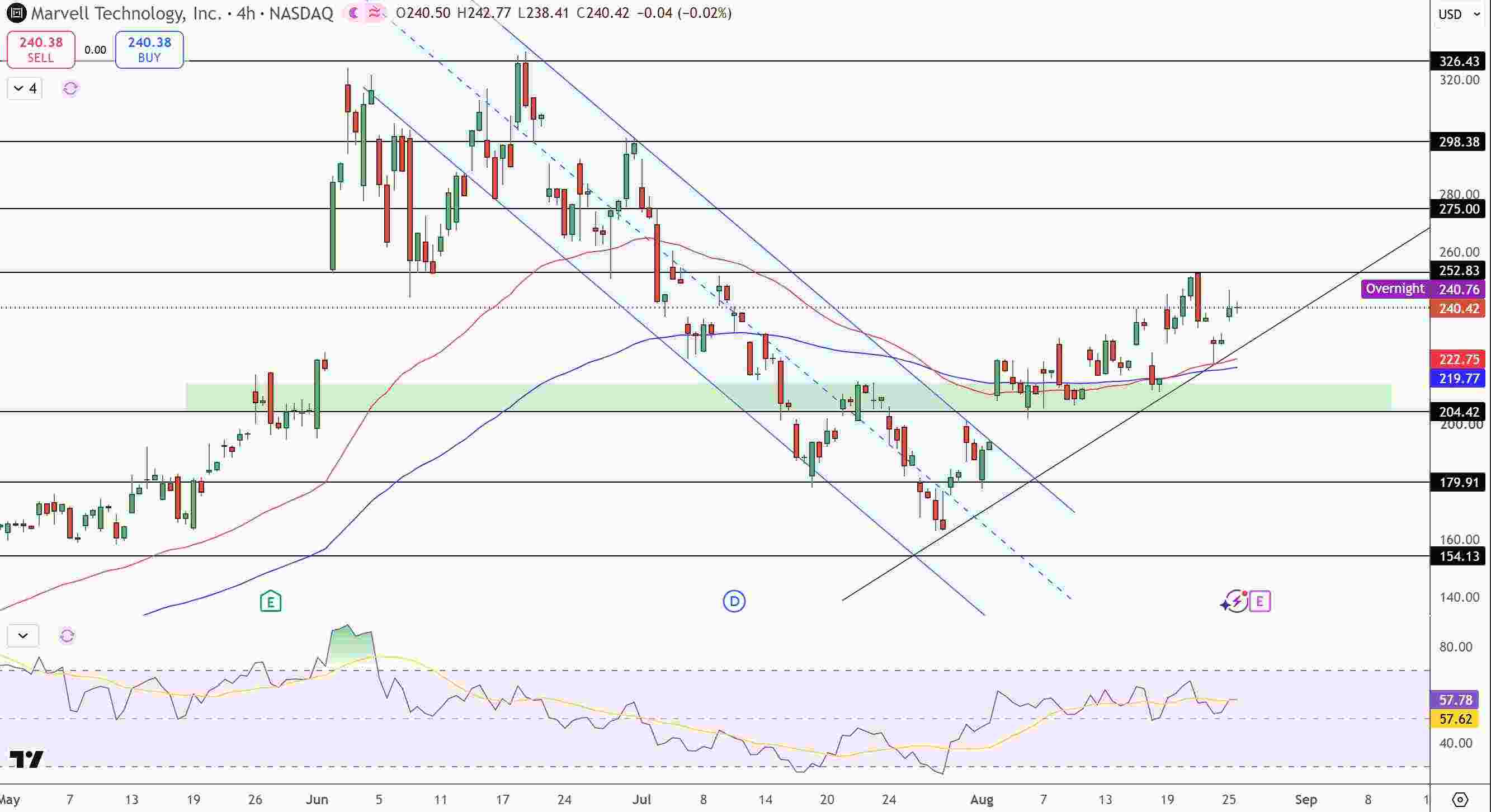The height and width of the screenshot is (812, 1491).
Task: Select the 326.43 horizontal line price label
Action: [1458, 61]
